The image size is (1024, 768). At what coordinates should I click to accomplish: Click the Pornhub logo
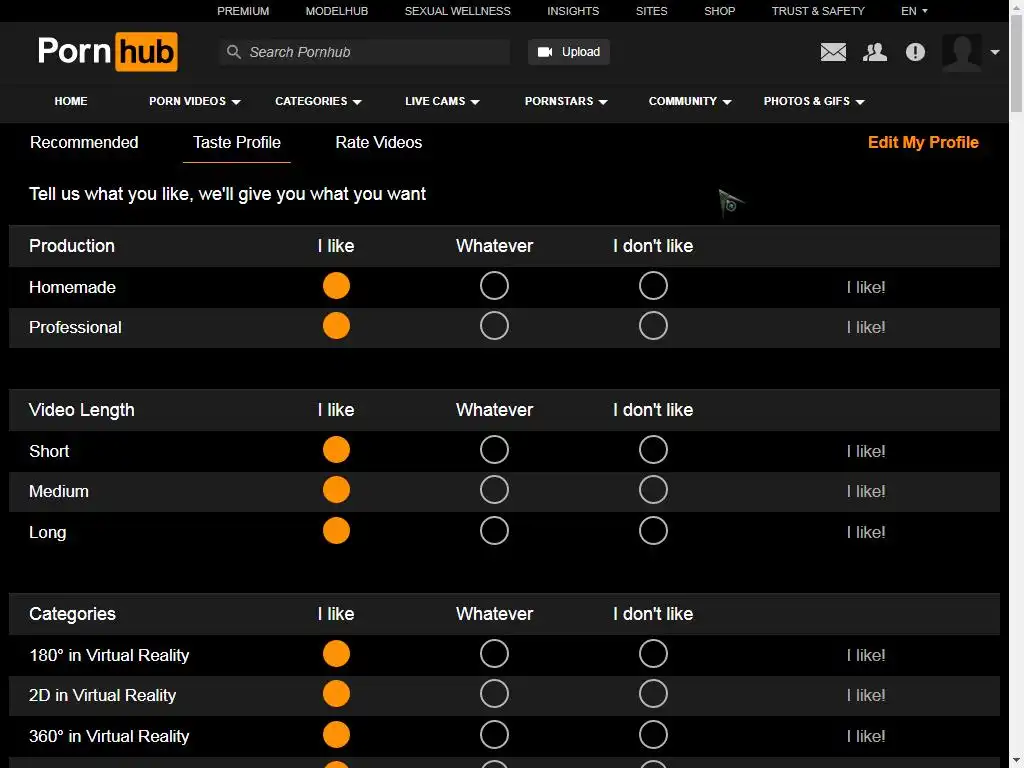pyautogui.click(x=108, y=51)
